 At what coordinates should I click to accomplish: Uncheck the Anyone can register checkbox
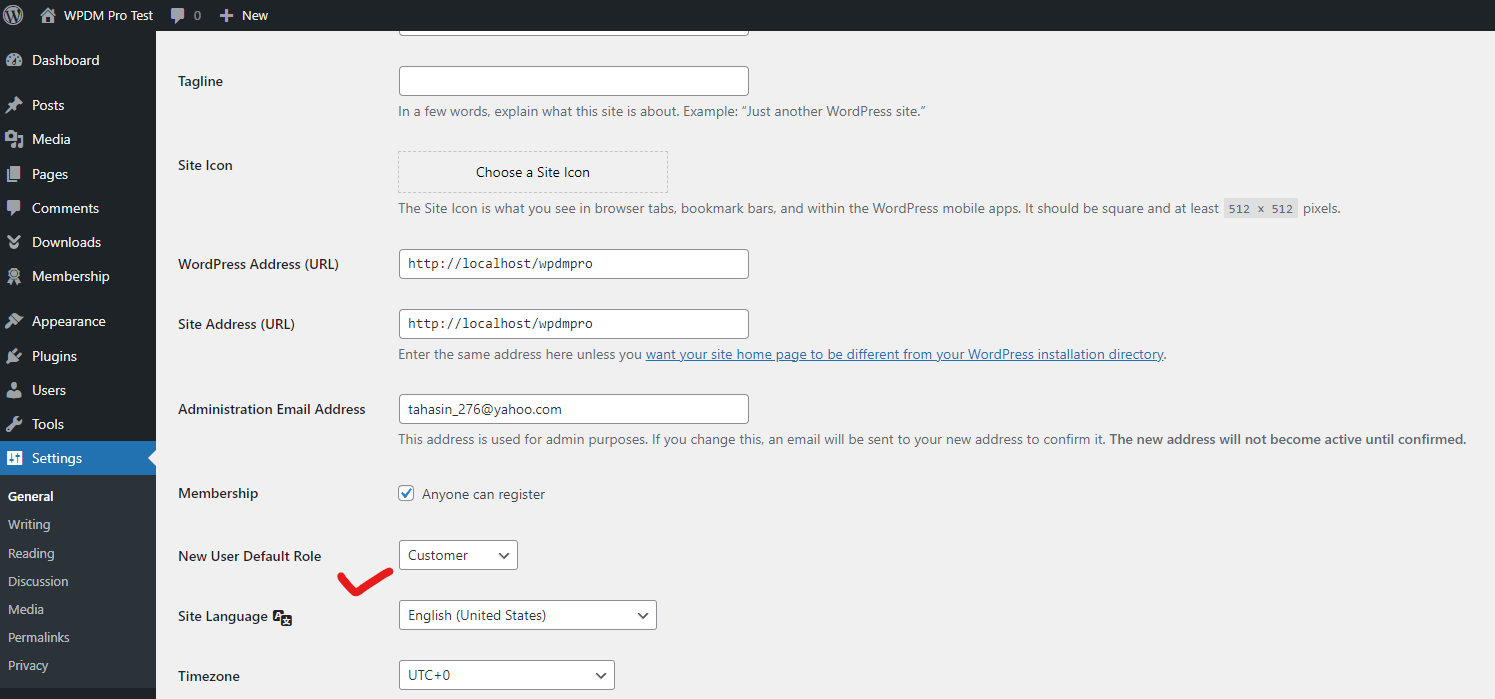pyautogui.click(x=406, y=493)
